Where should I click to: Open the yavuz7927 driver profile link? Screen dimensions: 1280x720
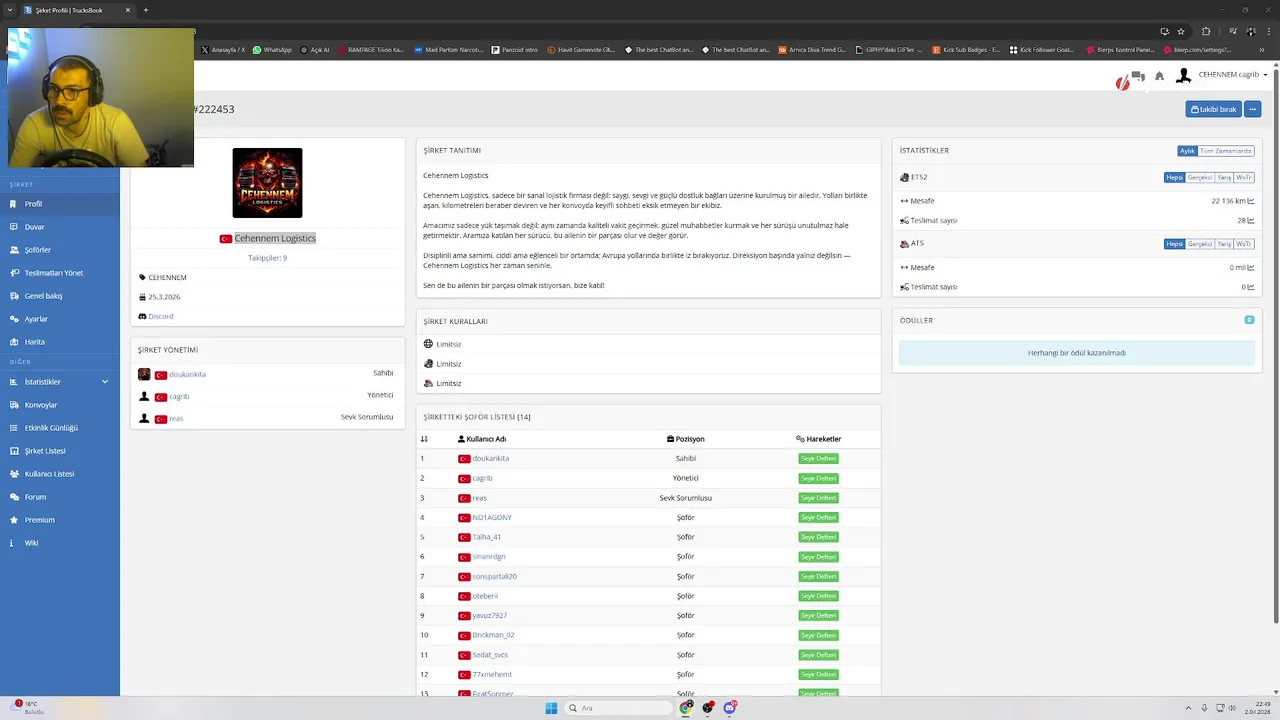click(x=489, y=616)
